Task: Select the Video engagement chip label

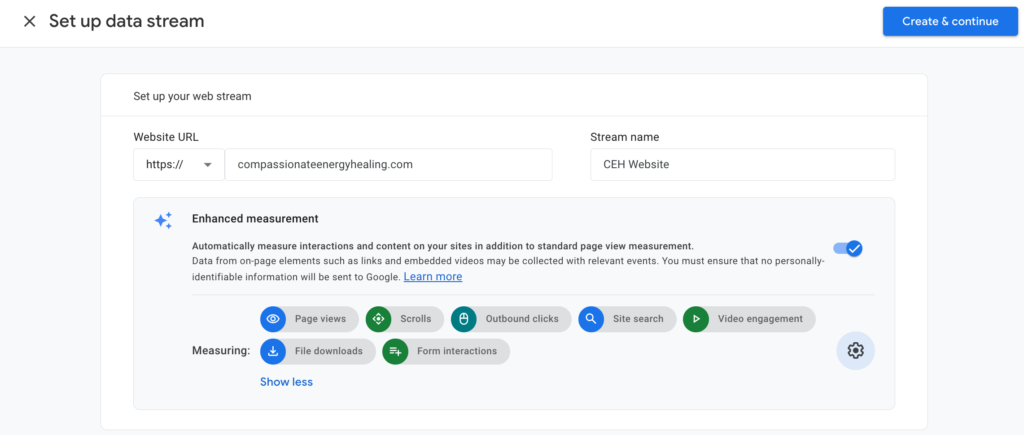Action: pos(760,319)
